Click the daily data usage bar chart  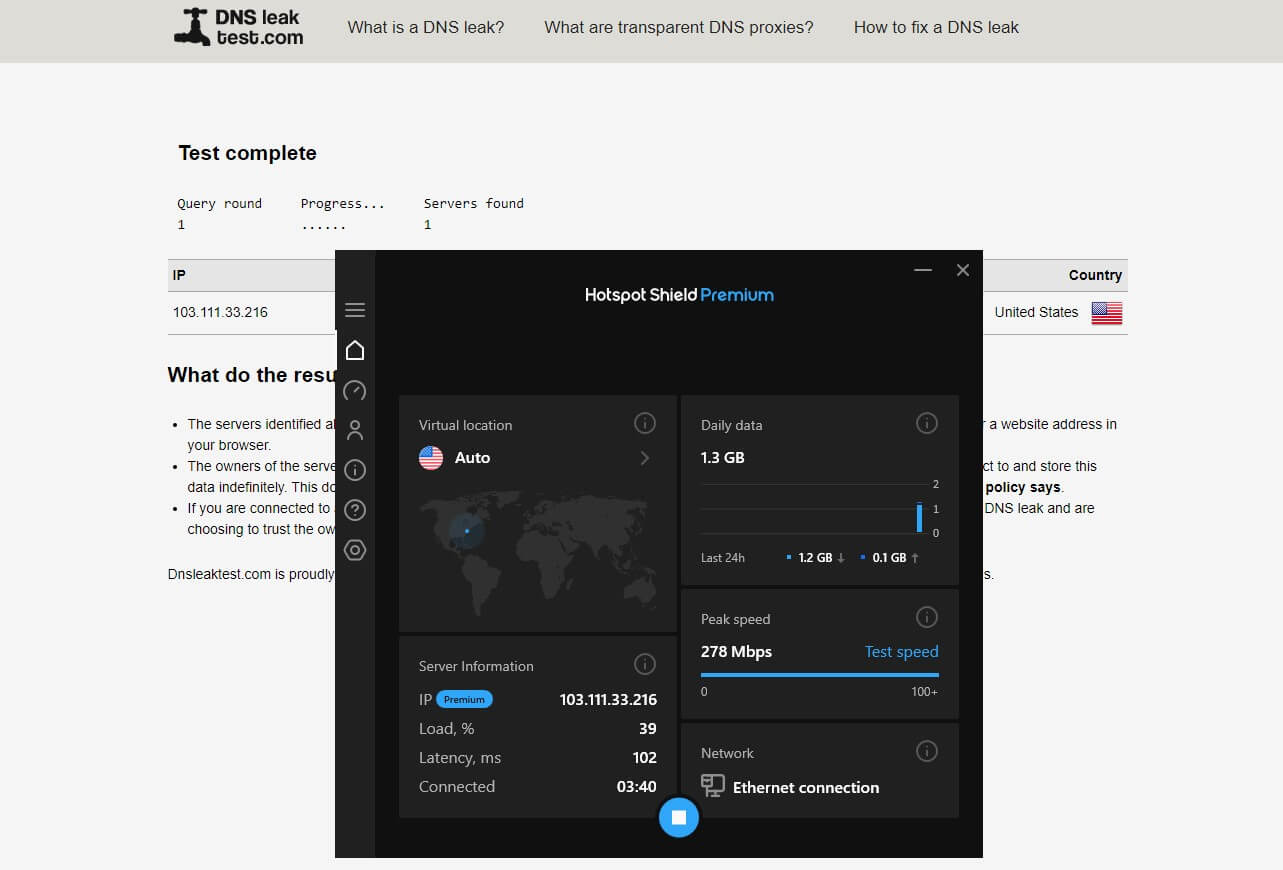click(820, 508)
